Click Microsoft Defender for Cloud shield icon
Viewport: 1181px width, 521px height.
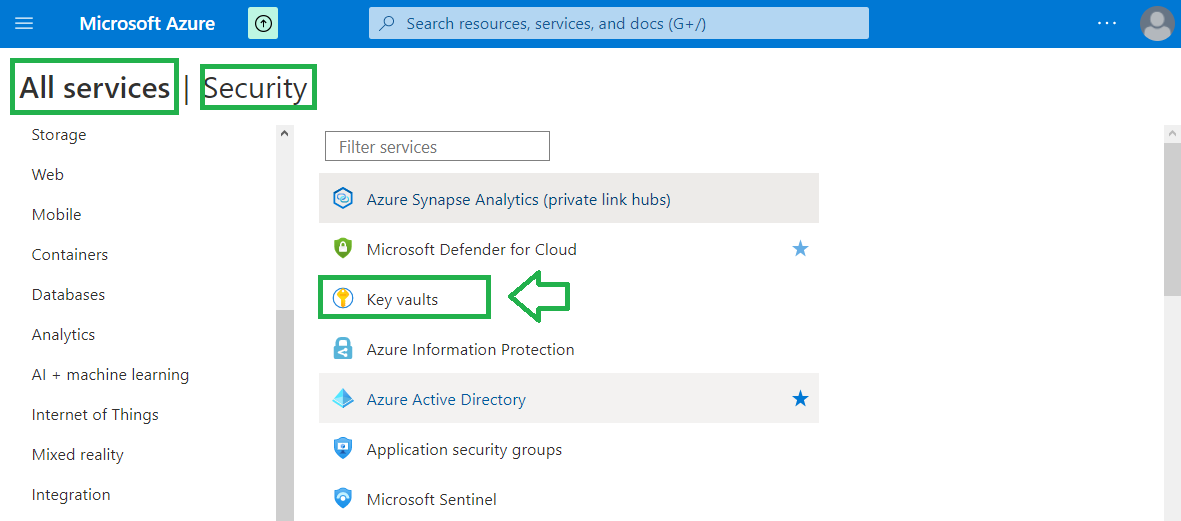[x=343, y=248]
